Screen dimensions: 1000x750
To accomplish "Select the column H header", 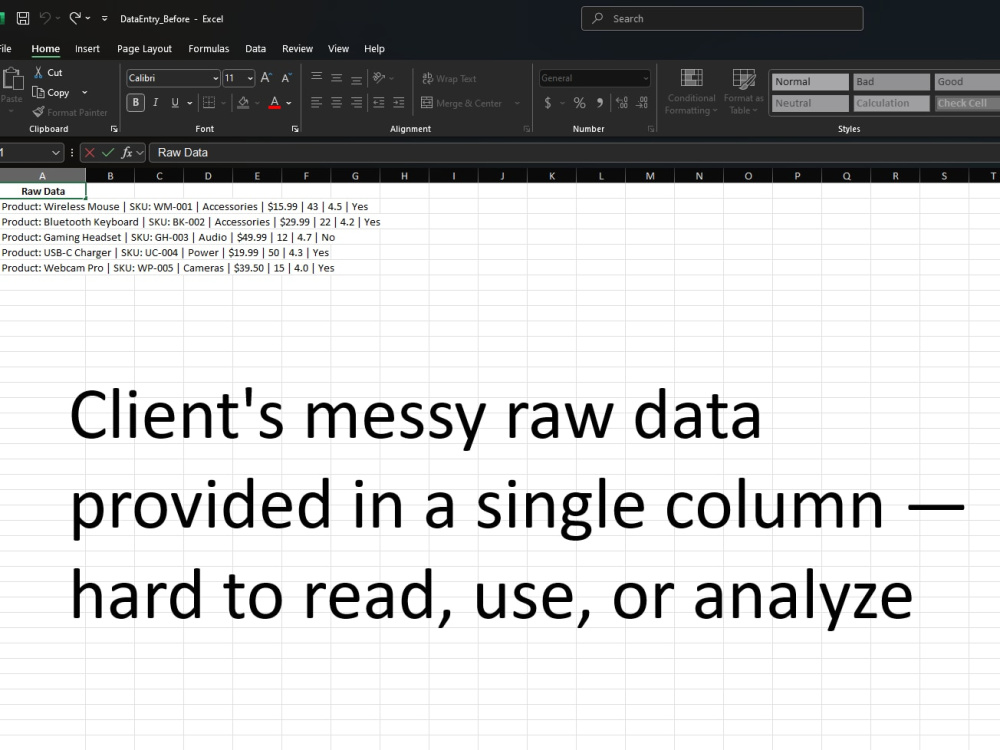I will pos(404,176).
